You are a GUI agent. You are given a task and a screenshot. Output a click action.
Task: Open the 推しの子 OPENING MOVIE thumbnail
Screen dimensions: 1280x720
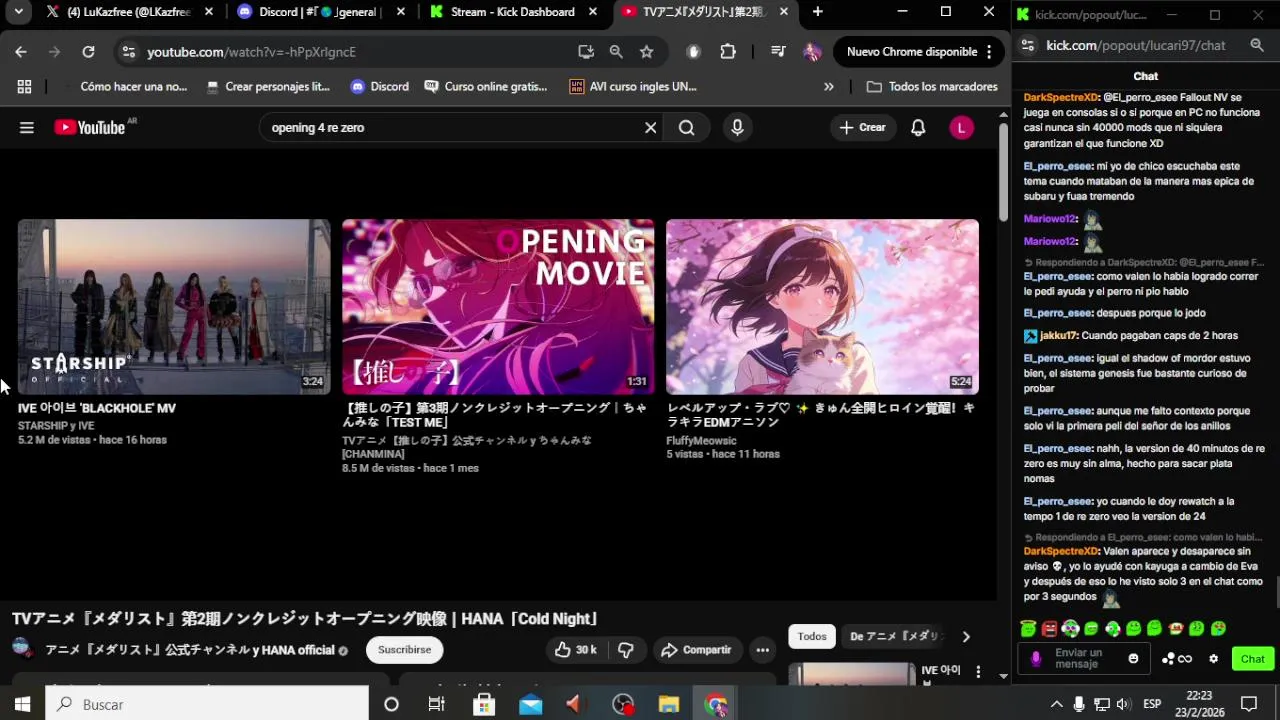498,307
